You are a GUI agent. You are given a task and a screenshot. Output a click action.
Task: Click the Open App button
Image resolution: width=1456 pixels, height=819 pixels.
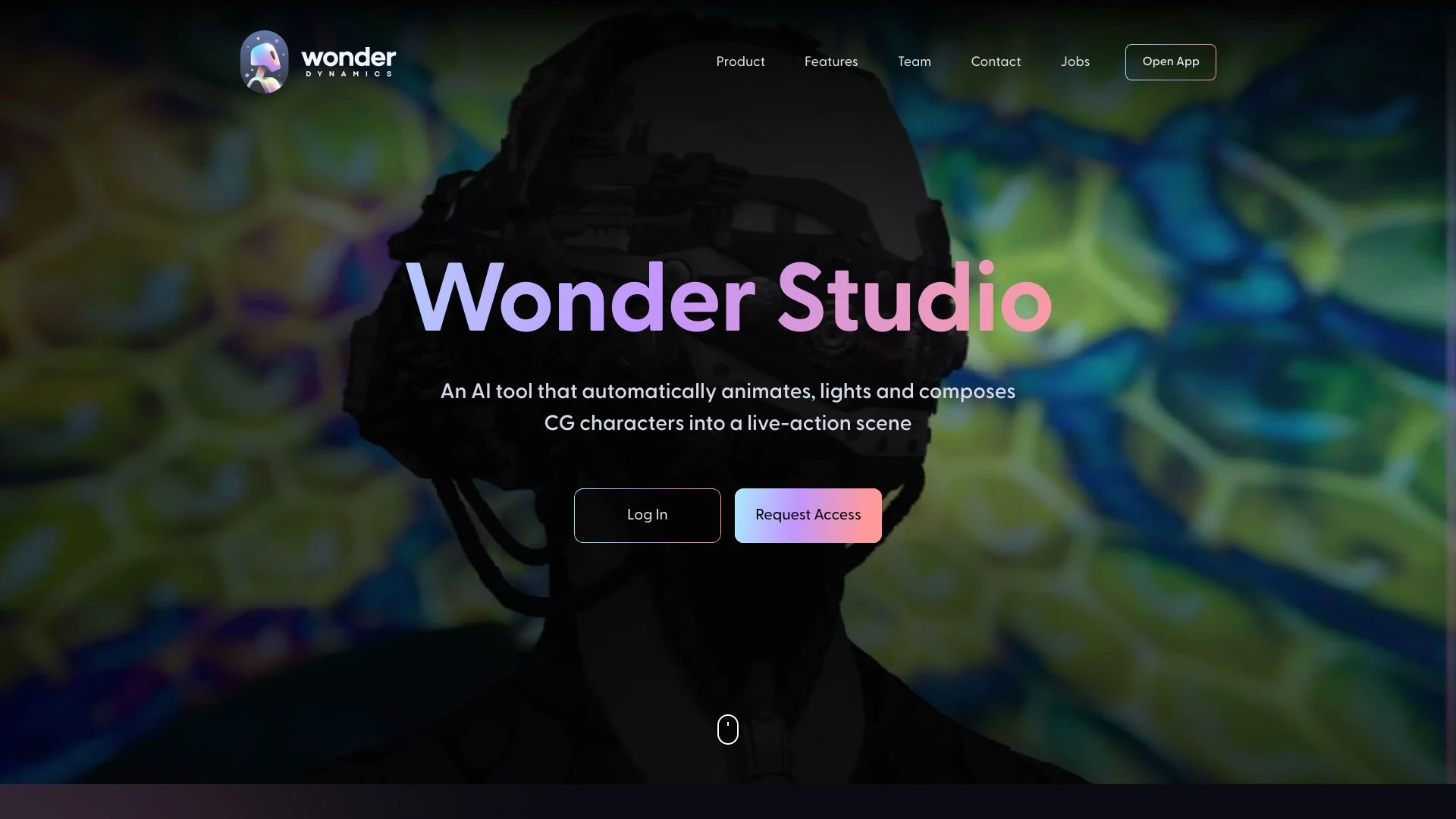coord(1170,62)
